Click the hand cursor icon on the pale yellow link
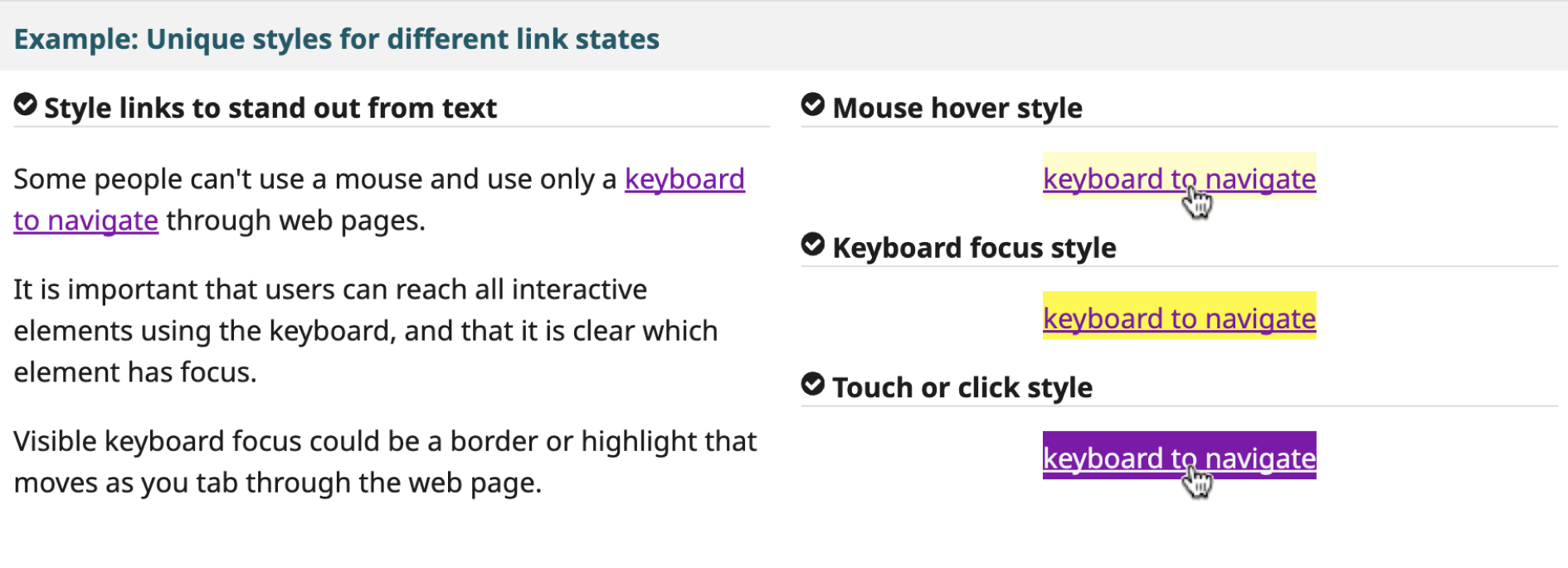1568x568 pixels. pyautogui.click(x=1197, y=202)
